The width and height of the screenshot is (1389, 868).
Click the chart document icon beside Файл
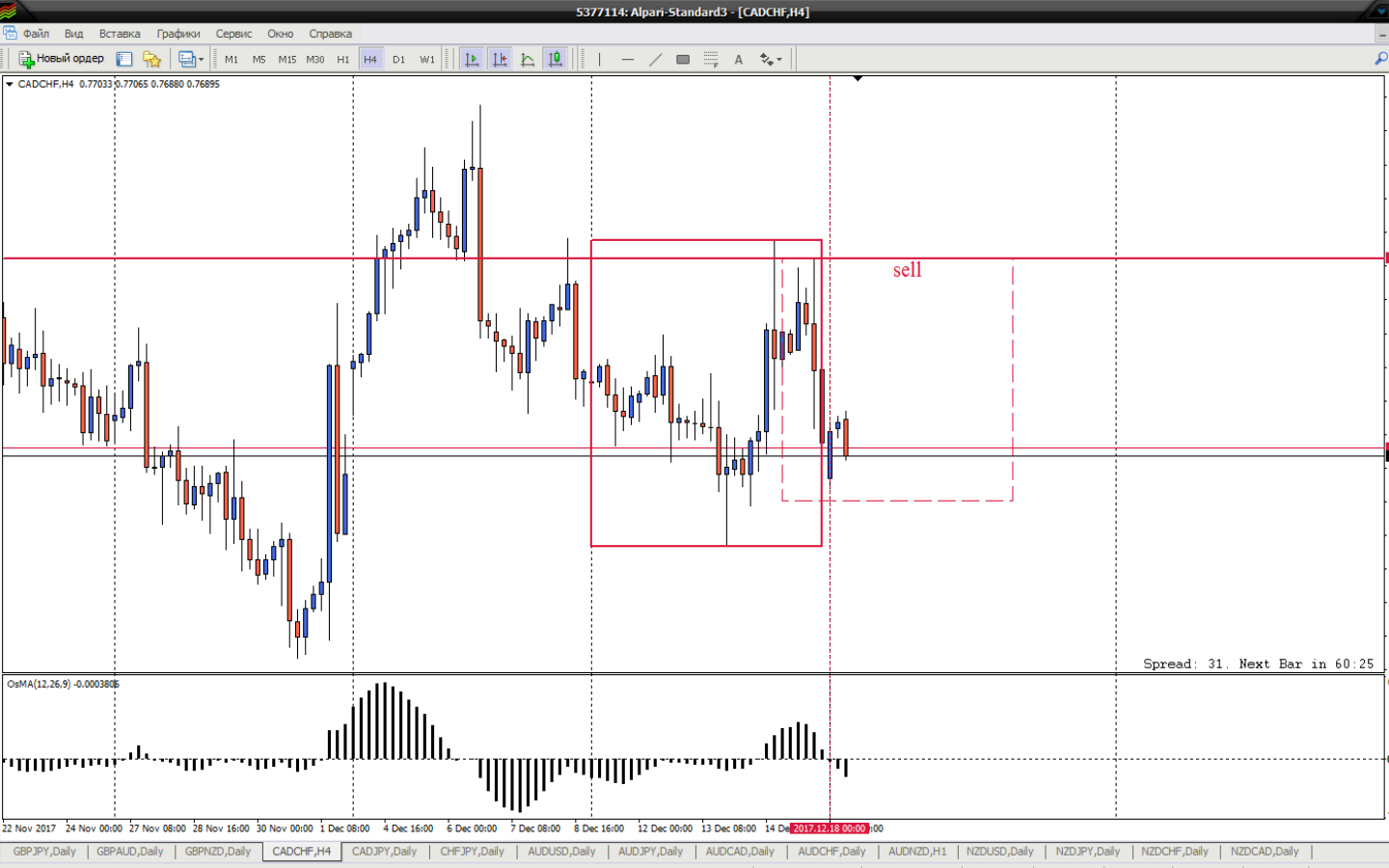(10, 33)
